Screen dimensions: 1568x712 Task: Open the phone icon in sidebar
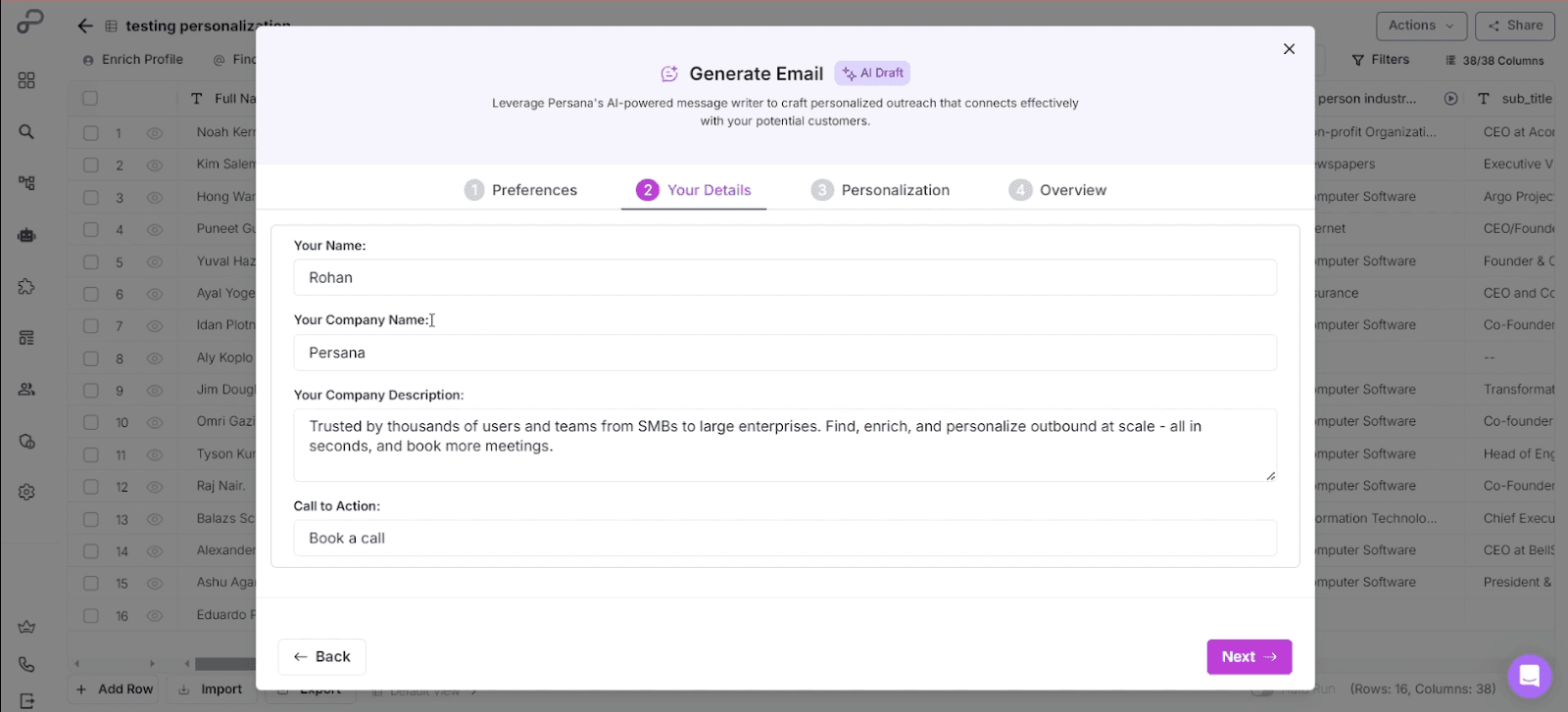(x=26, y=664)
